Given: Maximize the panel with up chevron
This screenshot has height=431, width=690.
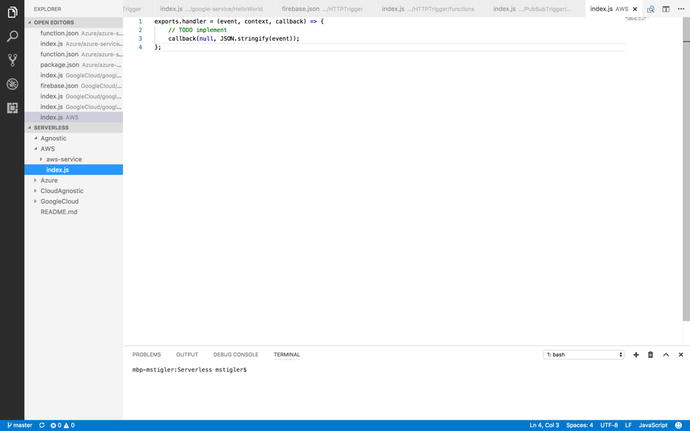Looking at the screenshot, I should [666, 355].
